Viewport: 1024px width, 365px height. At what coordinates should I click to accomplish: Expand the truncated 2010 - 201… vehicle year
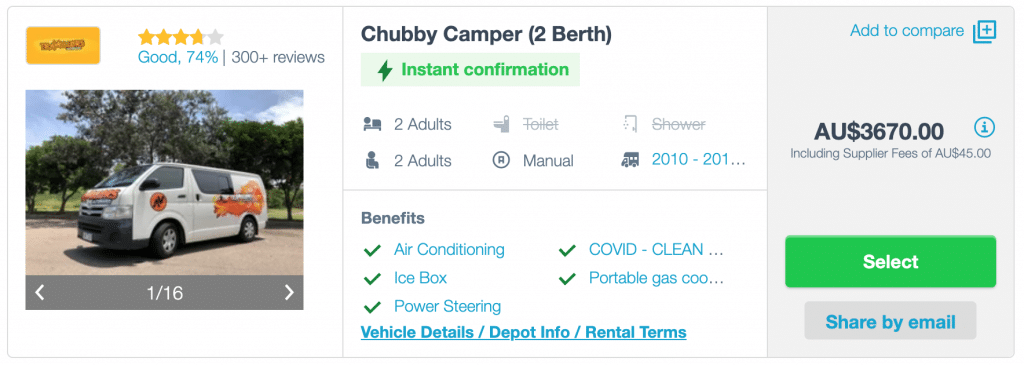[x=699, y=160]
